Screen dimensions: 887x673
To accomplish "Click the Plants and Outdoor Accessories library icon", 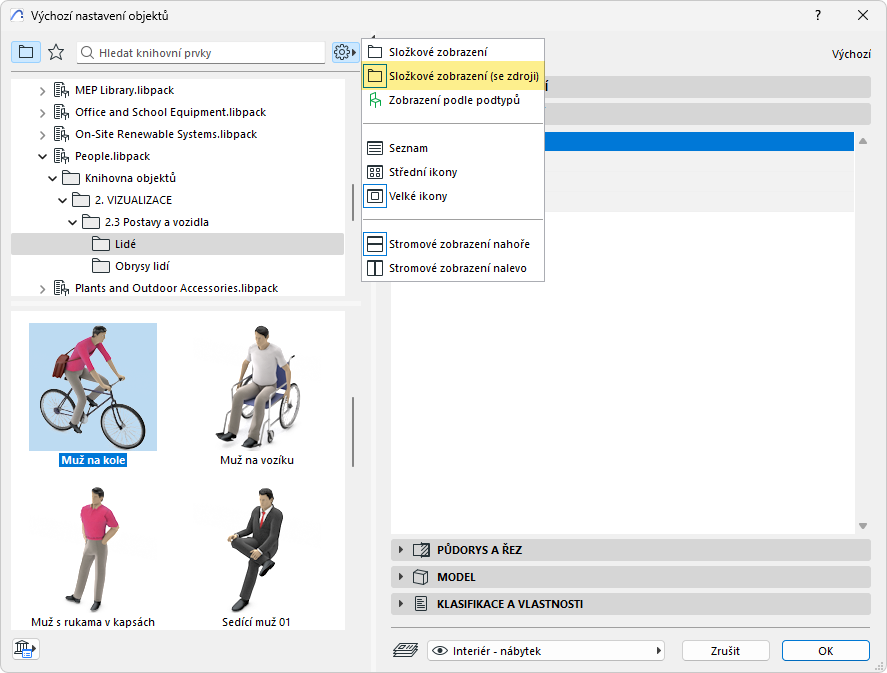I will coord(61,288).
